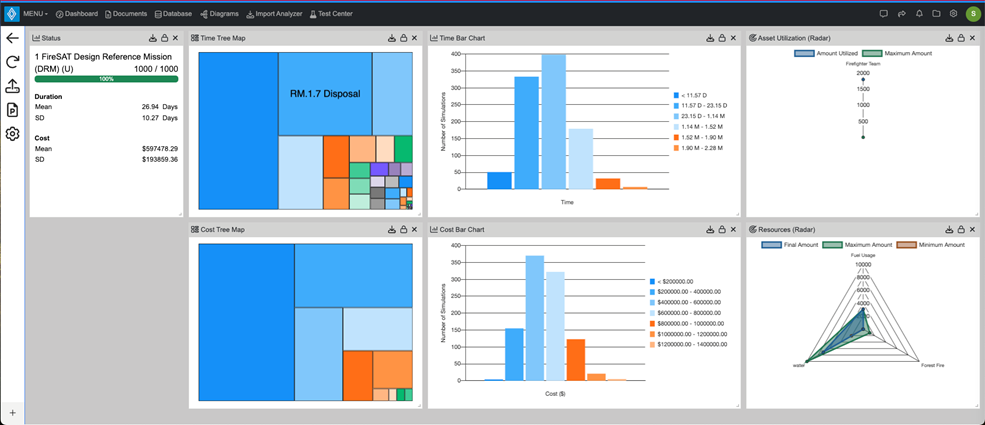This screenshot has height=425, width=985.
Task: Click the '$800000.00 - 1000000.00' legend swatch
Action: [652, 323]
